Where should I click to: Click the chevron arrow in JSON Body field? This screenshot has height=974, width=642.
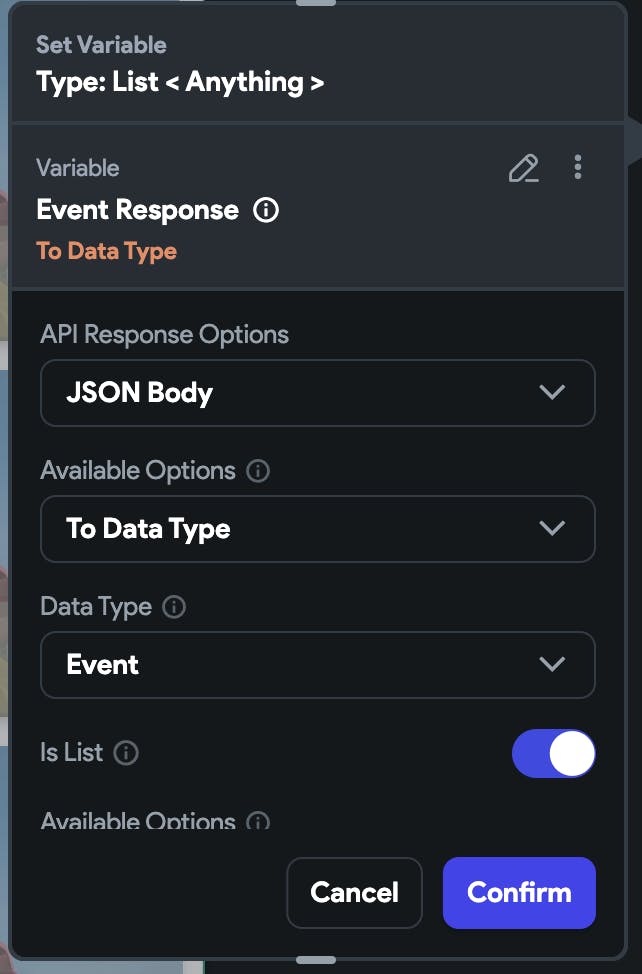[x=552, y=392]
